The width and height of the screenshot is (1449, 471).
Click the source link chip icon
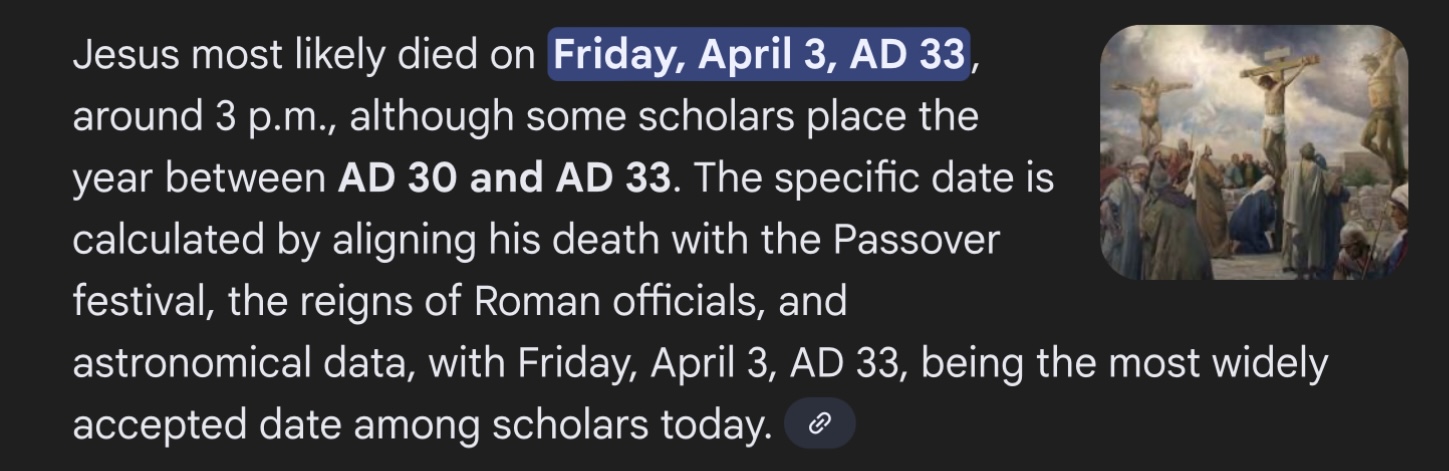click(820, 424)
